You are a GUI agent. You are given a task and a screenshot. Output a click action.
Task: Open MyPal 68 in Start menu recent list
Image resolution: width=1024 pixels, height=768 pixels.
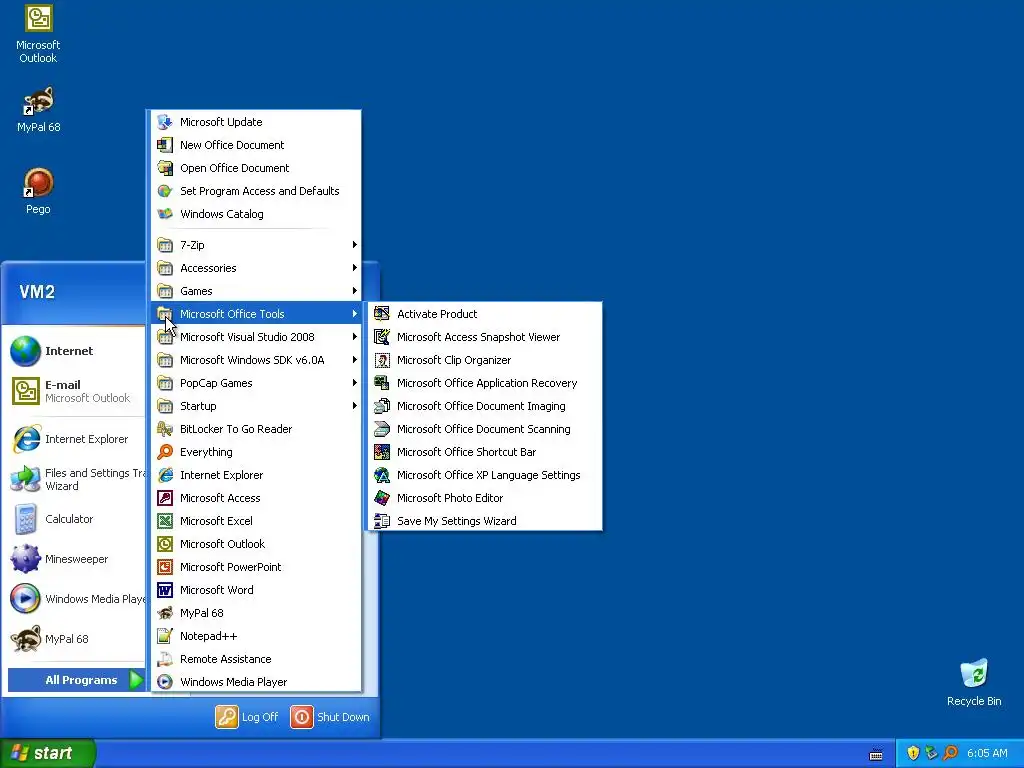[x=76, y=639]
